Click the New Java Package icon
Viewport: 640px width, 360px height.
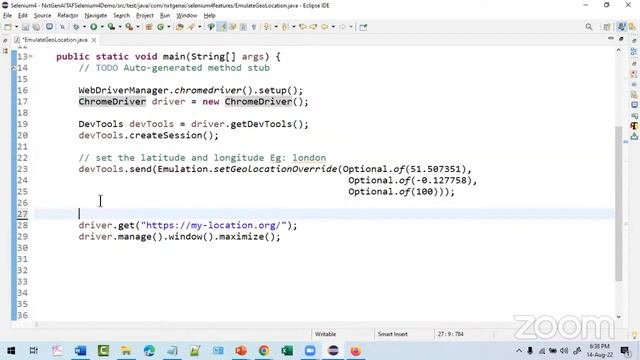149,27
